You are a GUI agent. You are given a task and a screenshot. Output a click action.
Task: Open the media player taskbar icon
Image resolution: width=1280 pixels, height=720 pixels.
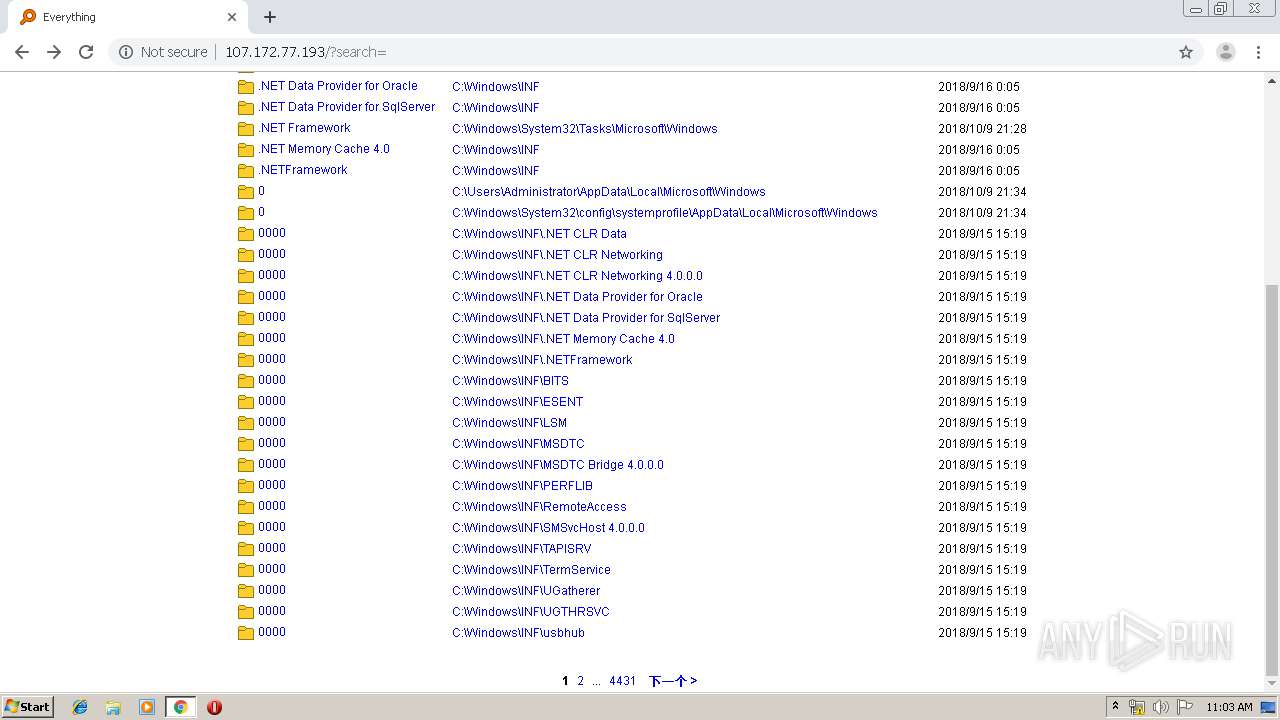[147, 707]
